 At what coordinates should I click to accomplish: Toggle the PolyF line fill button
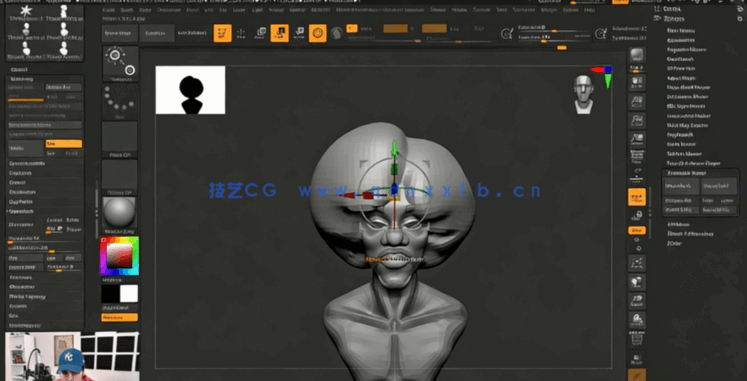tap(637, 339)
